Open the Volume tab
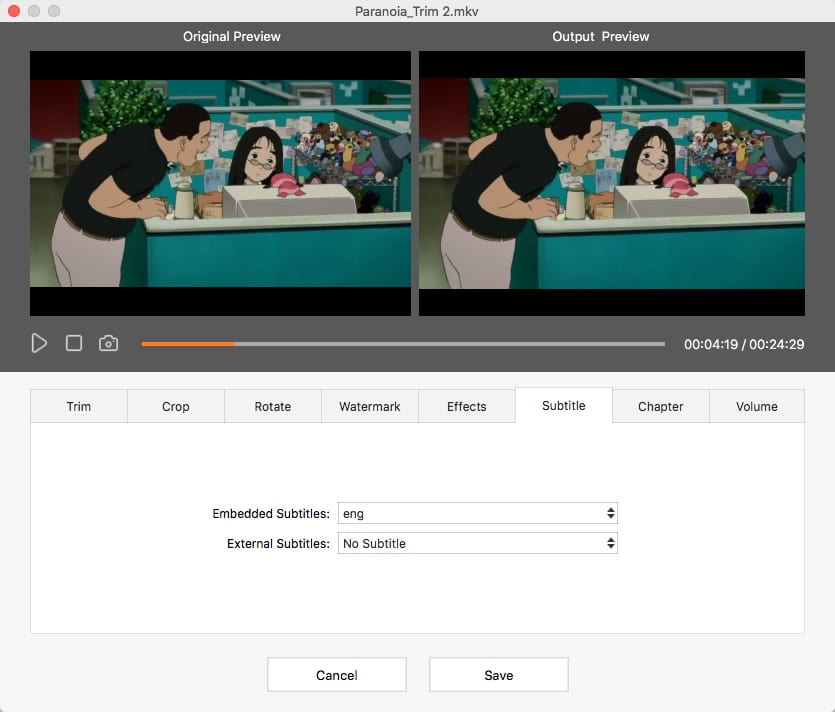Screen dimensions: 835x712 pyautogui.click(x=757, y=406)
